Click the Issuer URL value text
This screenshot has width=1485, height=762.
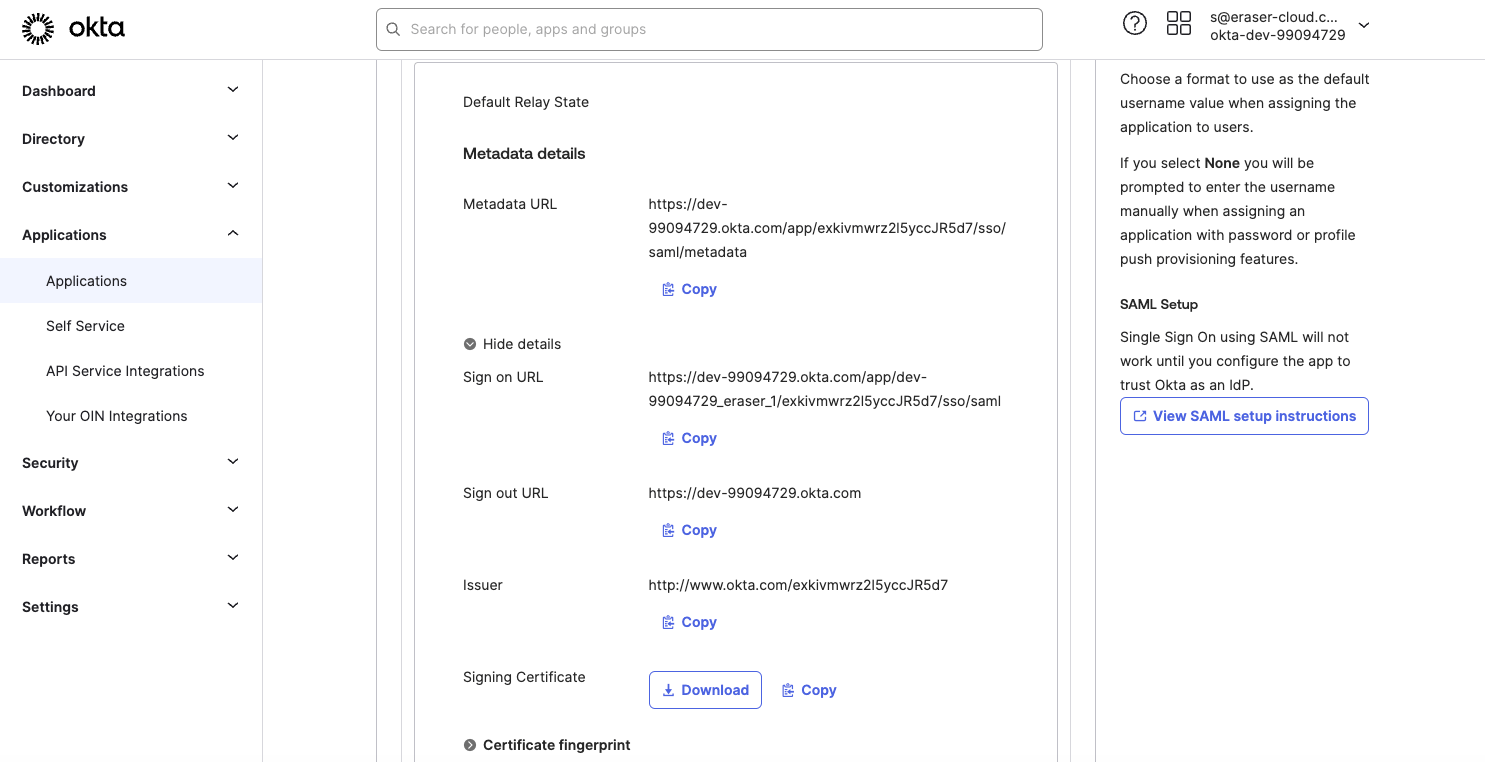[798, 585]
